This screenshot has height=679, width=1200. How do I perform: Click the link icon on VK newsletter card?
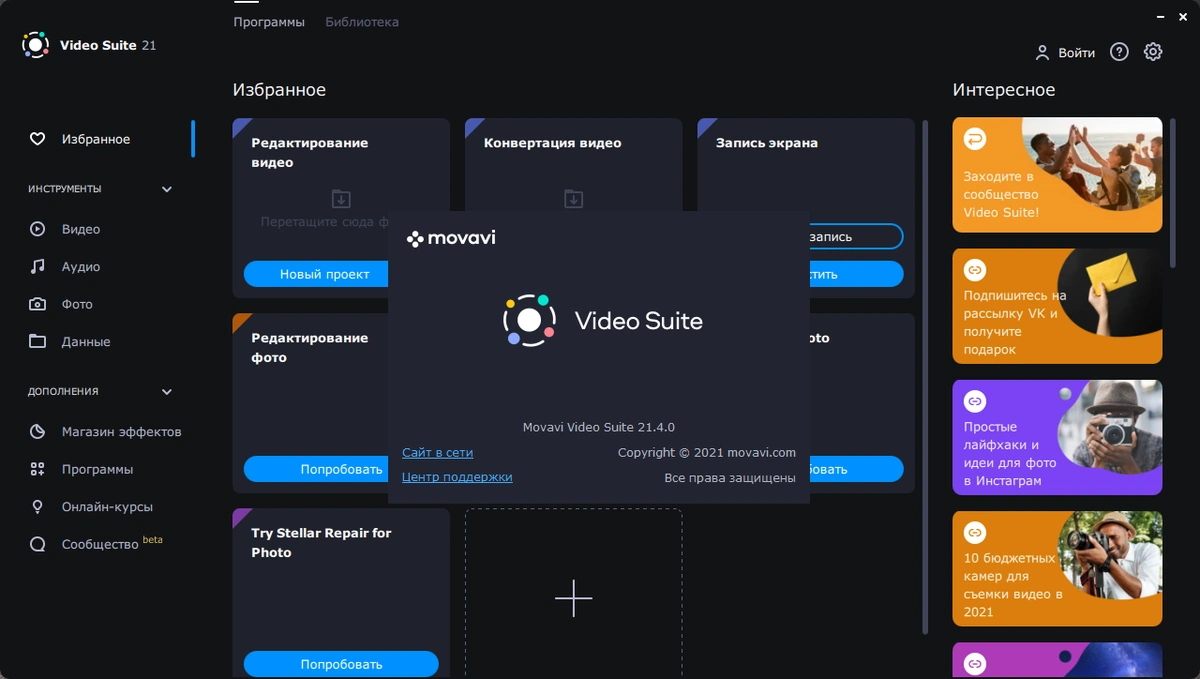(974, 270)
